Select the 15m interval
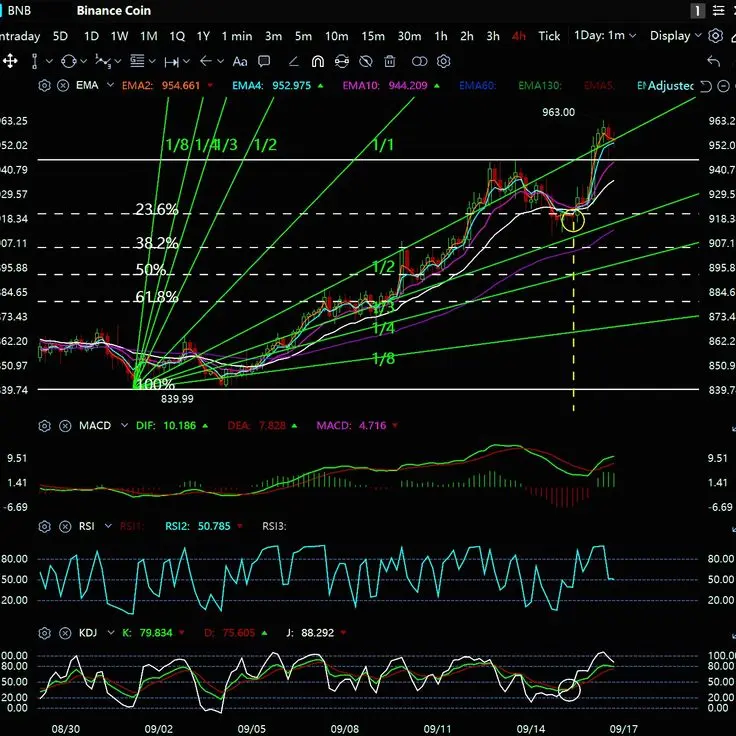Image resolution: width=736 pixels, height=736 pixels. (x=373, y=36)
